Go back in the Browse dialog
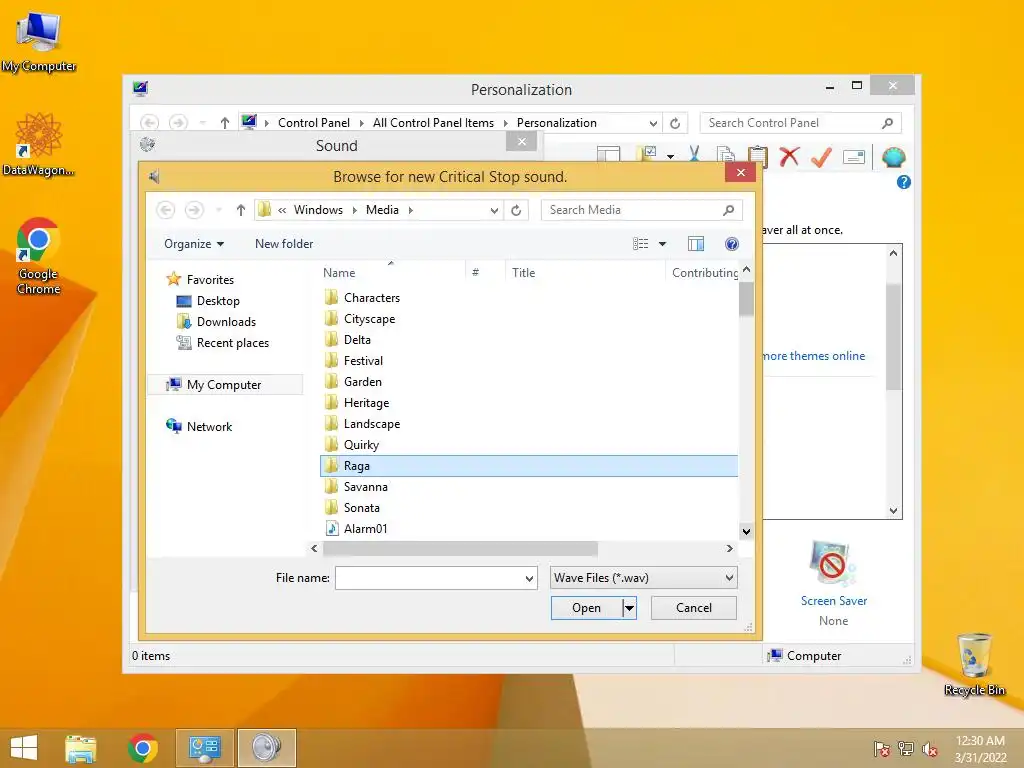Image resolution: width=1024 pixels, height=768 pixels. pyautogui.click(x=166, y=210)
